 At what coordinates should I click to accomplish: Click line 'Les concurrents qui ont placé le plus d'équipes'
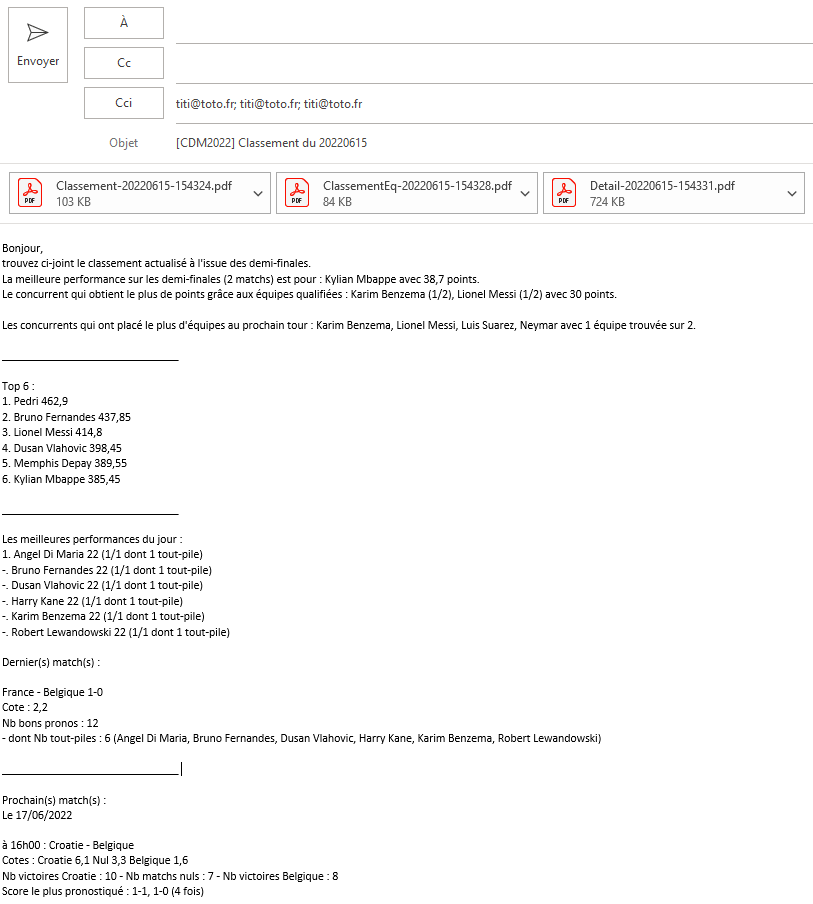(x=349, y=325)
